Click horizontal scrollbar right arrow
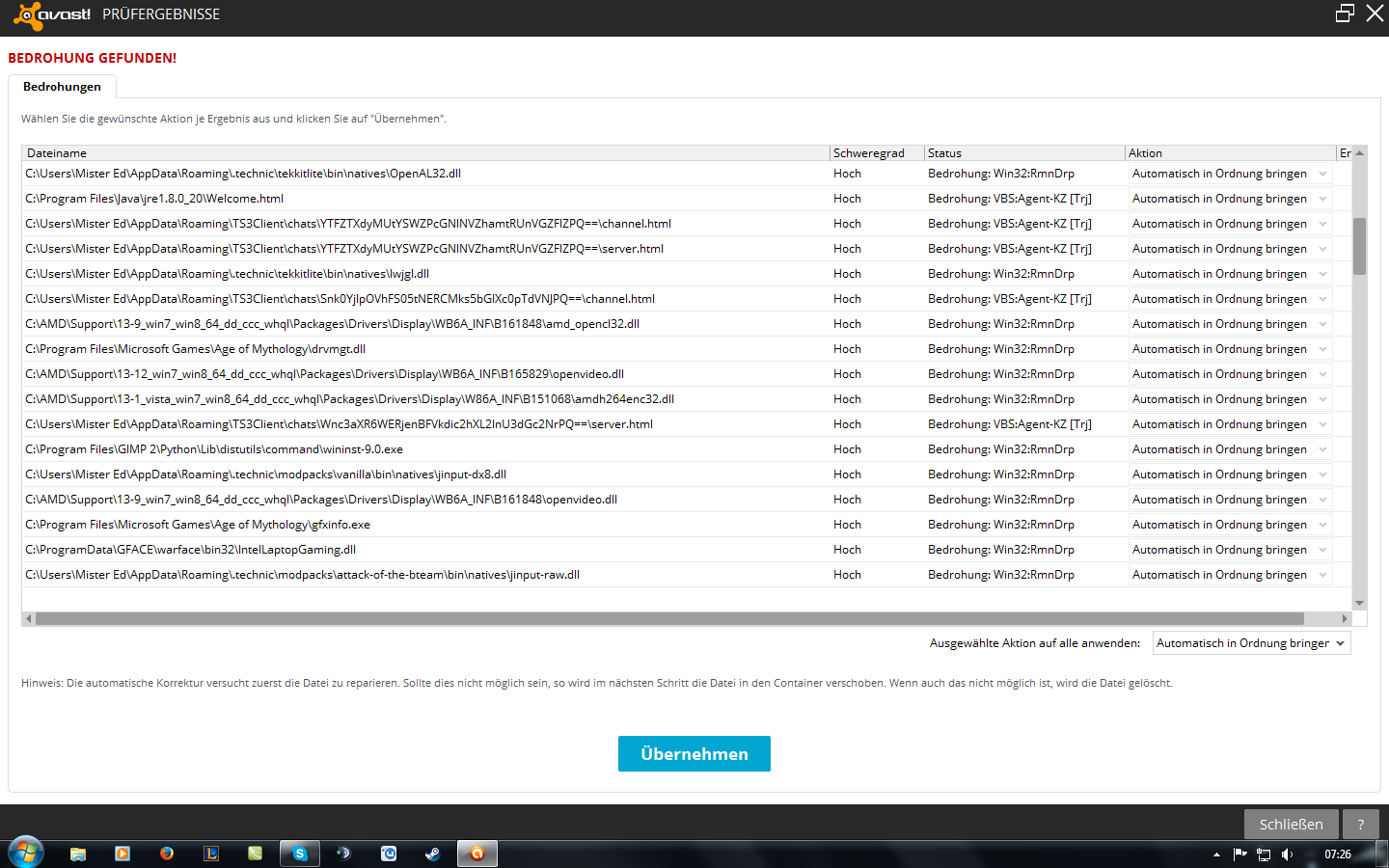Viewport: 1389px width, 868px height. pos(1345,618)
